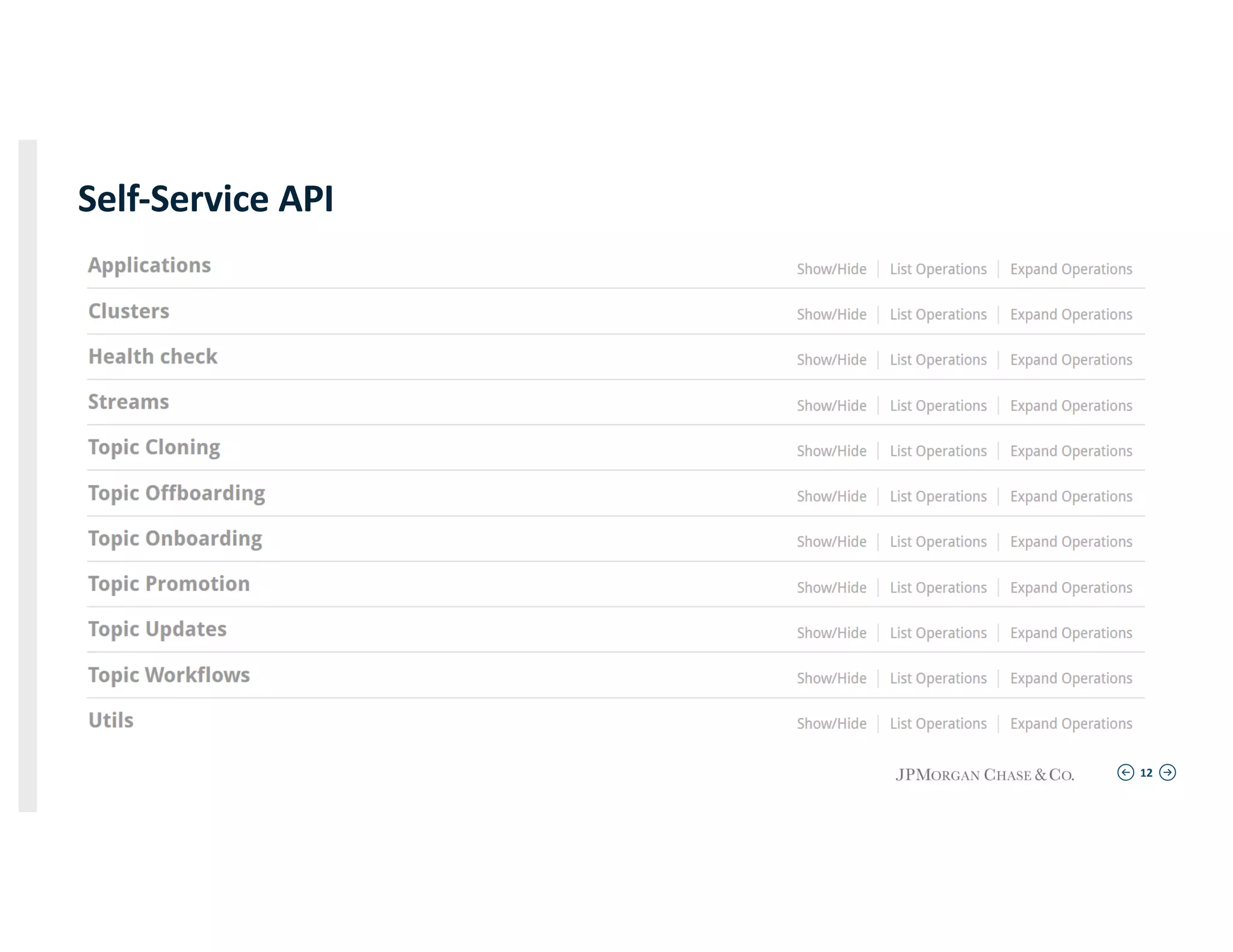The height and width of the screenshot is (952, 1233).
Task: Click List Operations for Topic Offboarding
Action: (x=938, y=496)
